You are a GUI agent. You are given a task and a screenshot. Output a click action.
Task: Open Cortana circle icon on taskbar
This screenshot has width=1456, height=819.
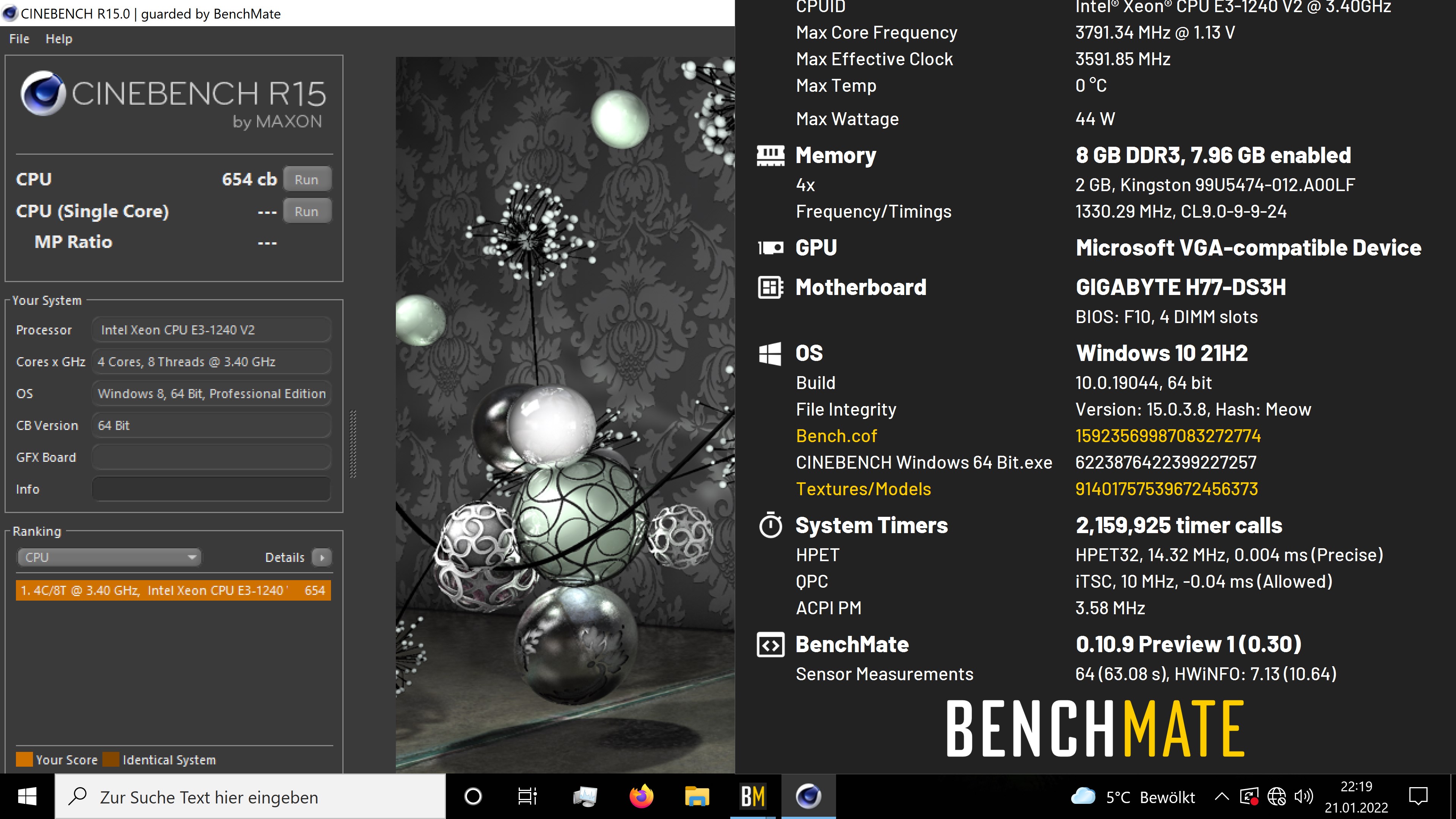(472, 797)
